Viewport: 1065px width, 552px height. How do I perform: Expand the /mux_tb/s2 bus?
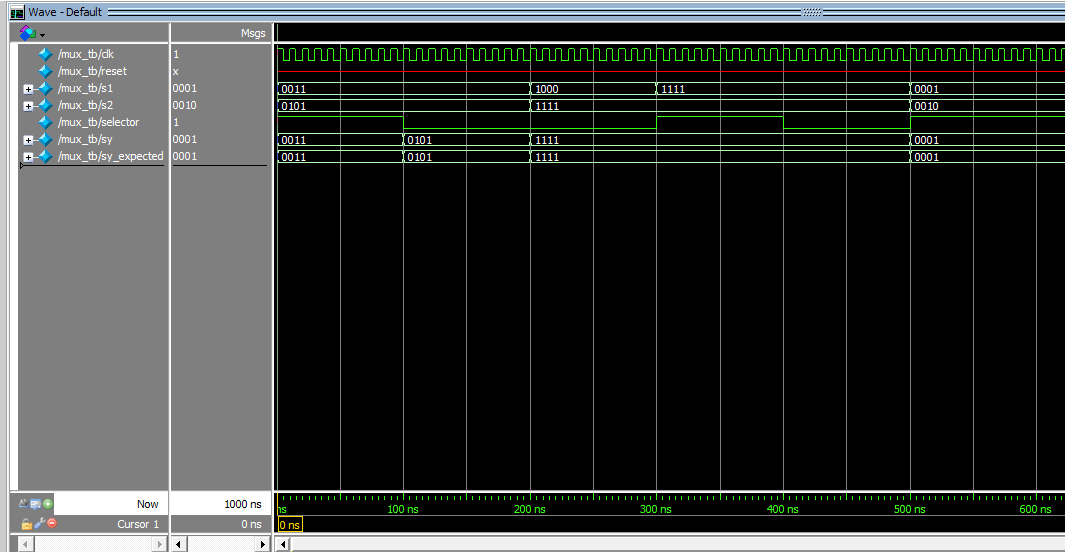(x=28, y=106)
